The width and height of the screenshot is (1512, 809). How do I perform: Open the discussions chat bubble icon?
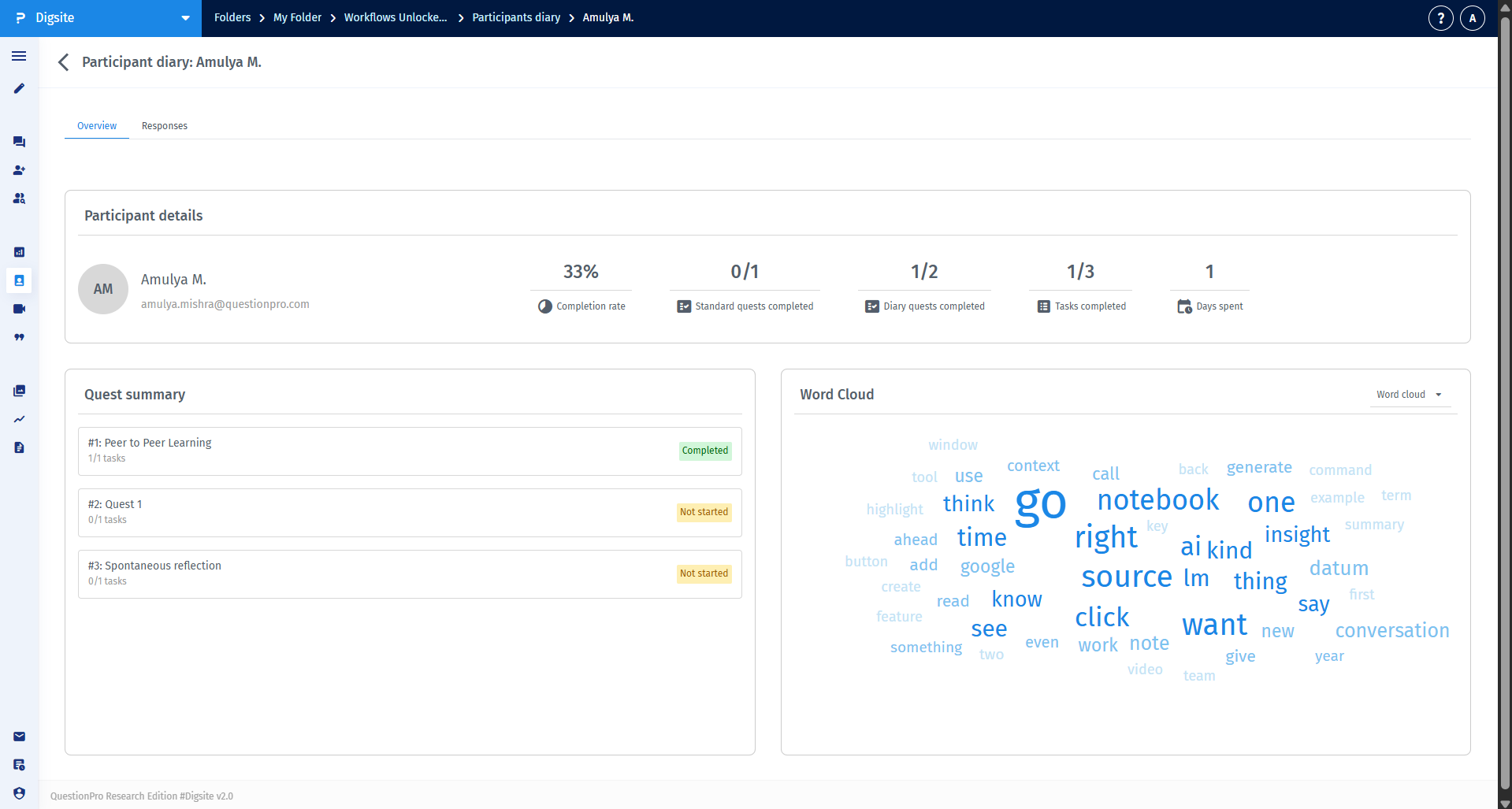tap(19, 142)
